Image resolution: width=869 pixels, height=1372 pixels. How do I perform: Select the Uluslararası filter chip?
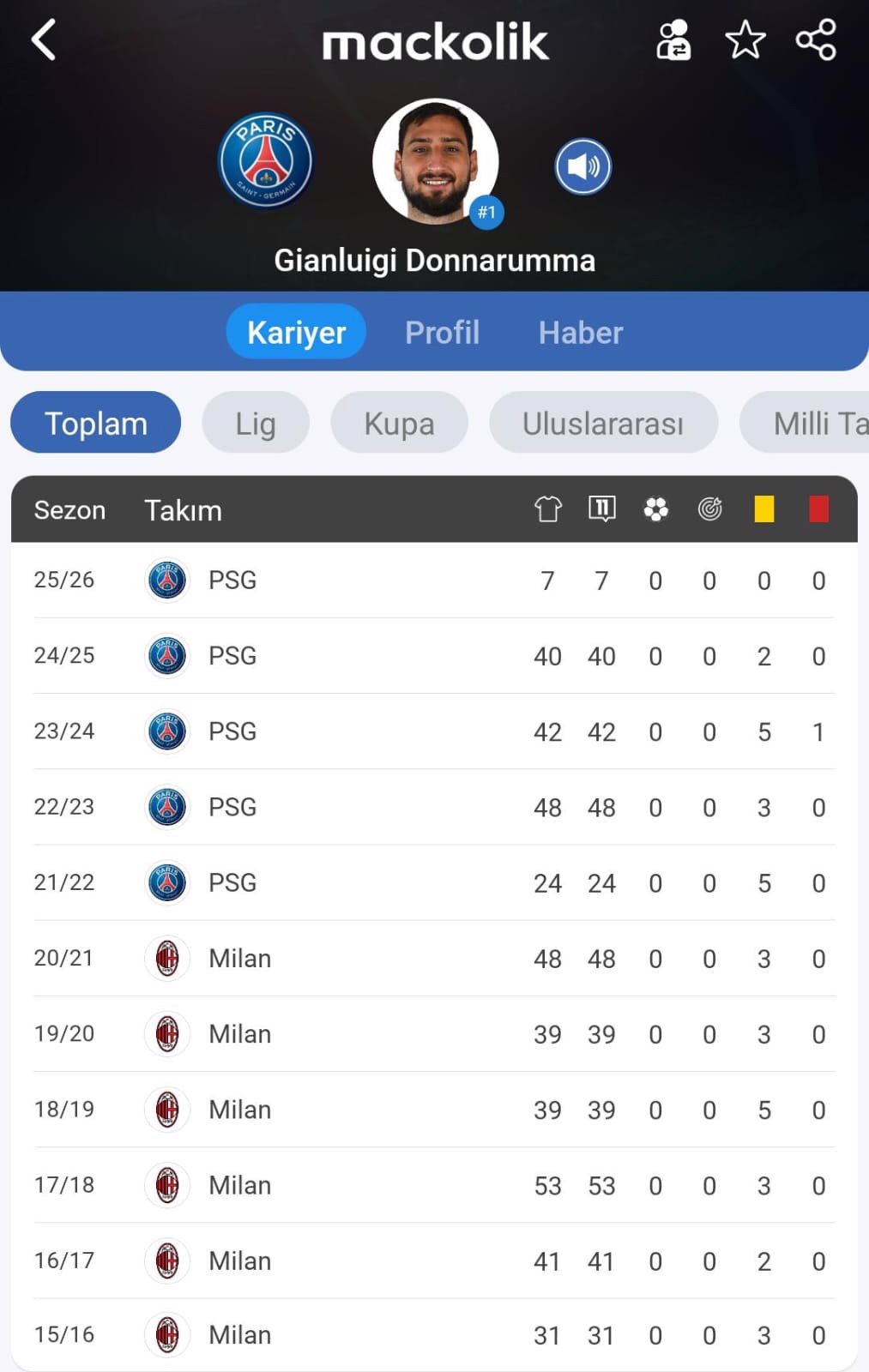(604, 423)
